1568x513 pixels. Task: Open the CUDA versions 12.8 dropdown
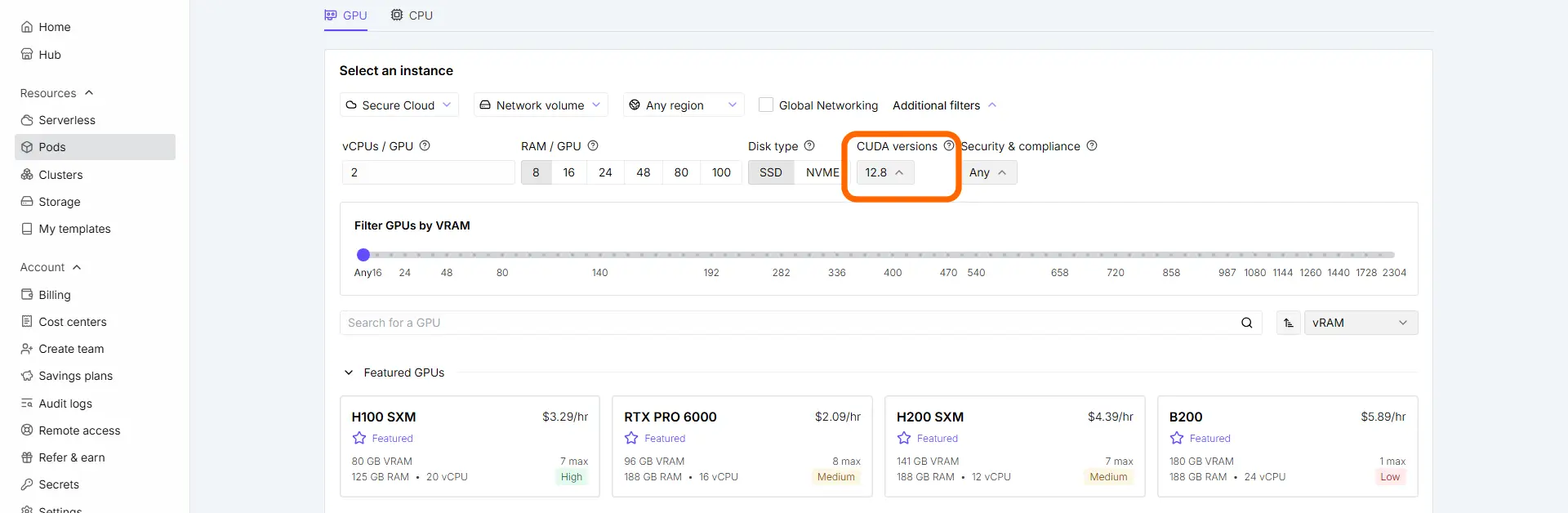point(884,172)
